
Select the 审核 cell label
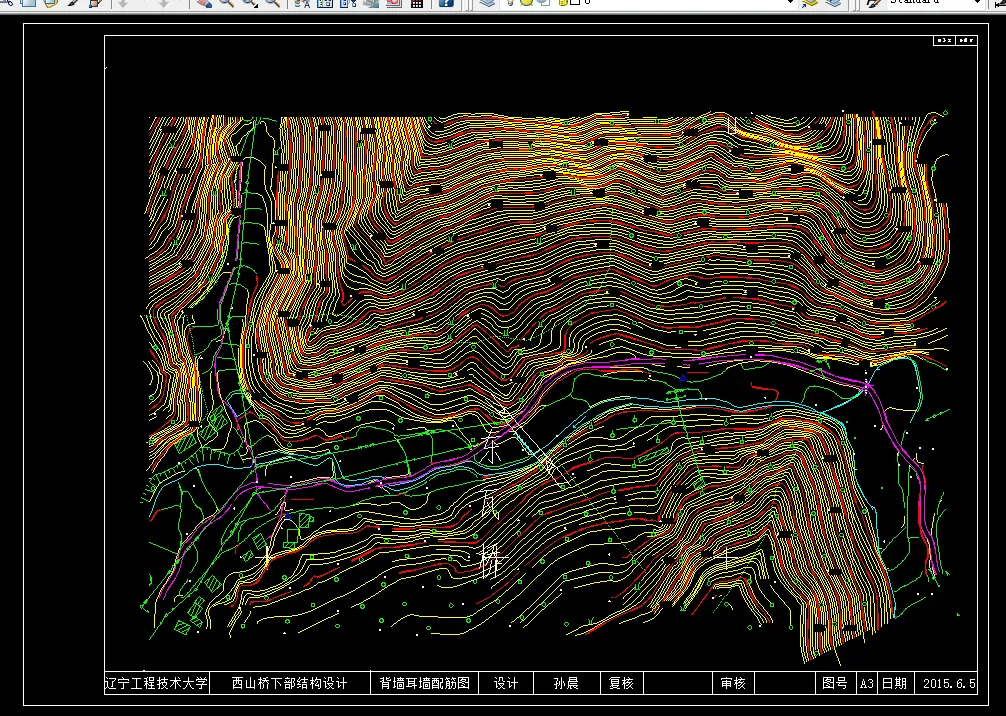(x=733, y=683)
